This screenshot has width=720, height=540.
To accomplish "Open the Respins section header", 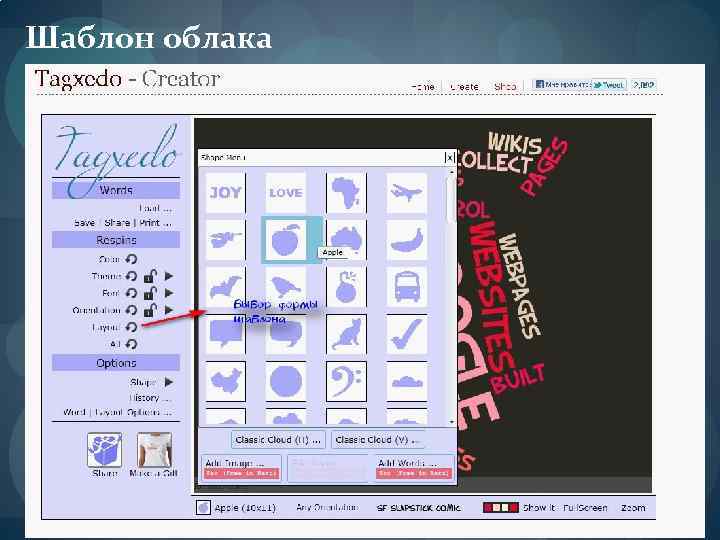I will point(116,240).
